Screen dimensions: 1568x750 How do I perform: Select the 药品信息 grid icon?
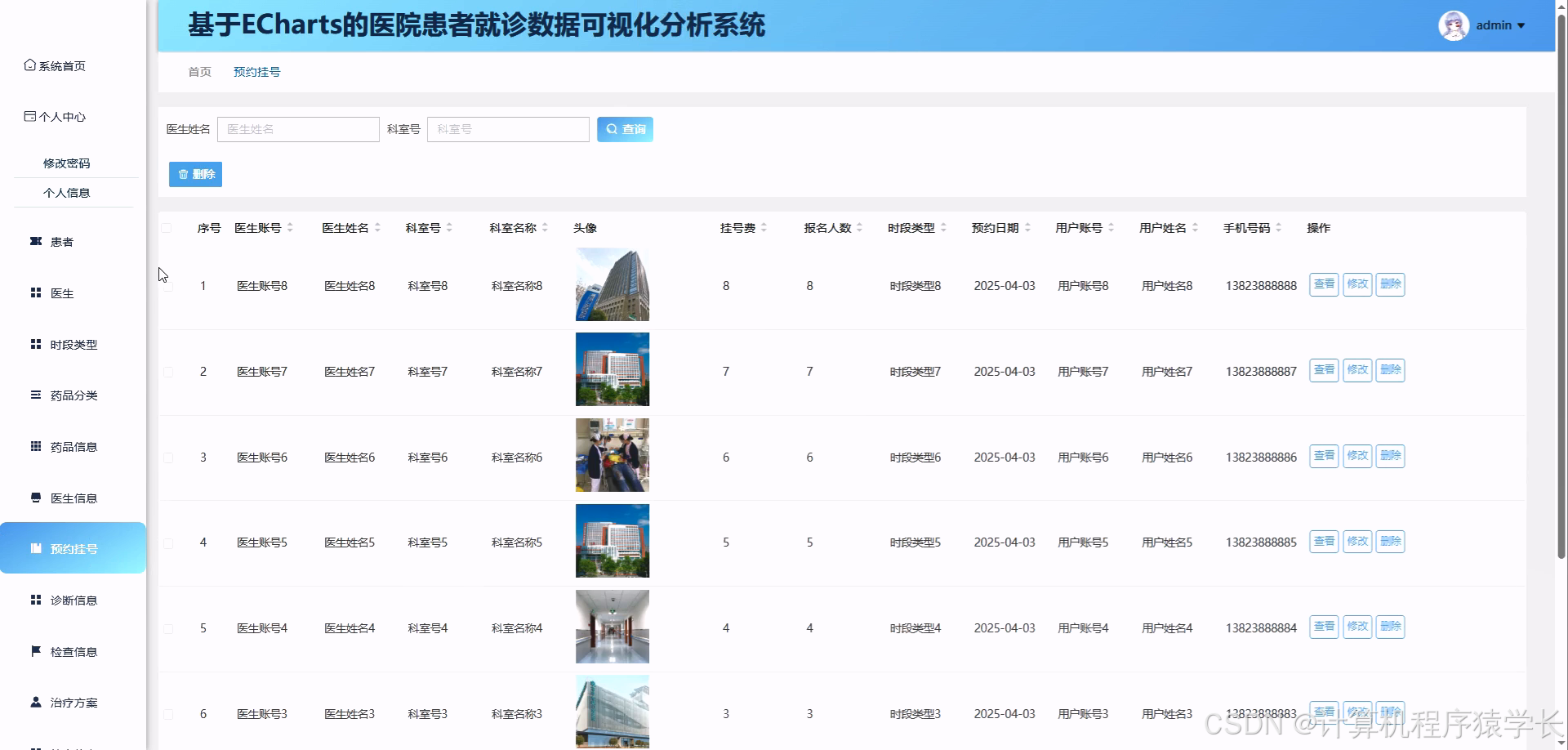click(x=34, y=446)
